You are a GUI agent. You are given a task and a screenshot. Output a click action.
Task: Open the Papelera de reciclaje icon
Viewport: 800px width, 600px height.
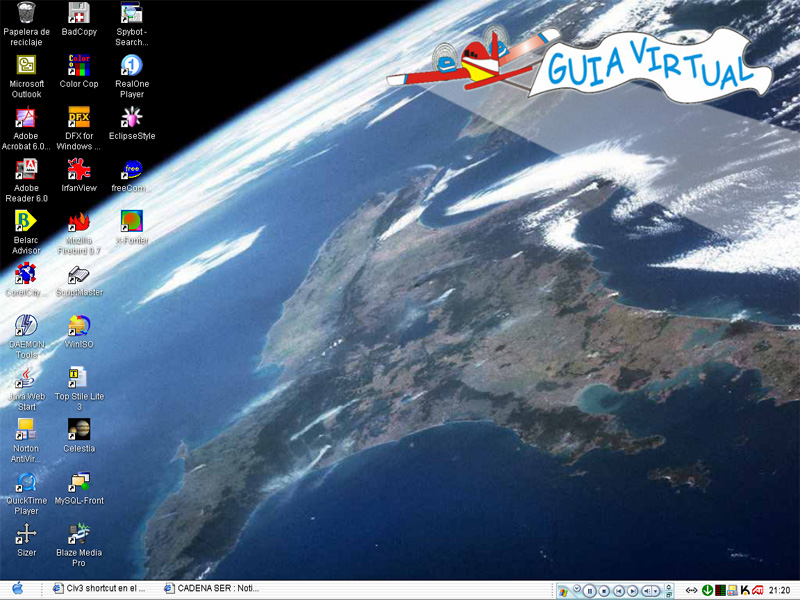[27, 14]
